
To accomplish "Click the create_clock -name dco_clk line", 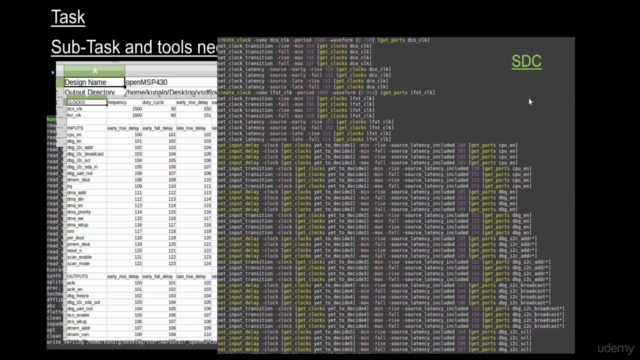I will click(x=323, y=40).
